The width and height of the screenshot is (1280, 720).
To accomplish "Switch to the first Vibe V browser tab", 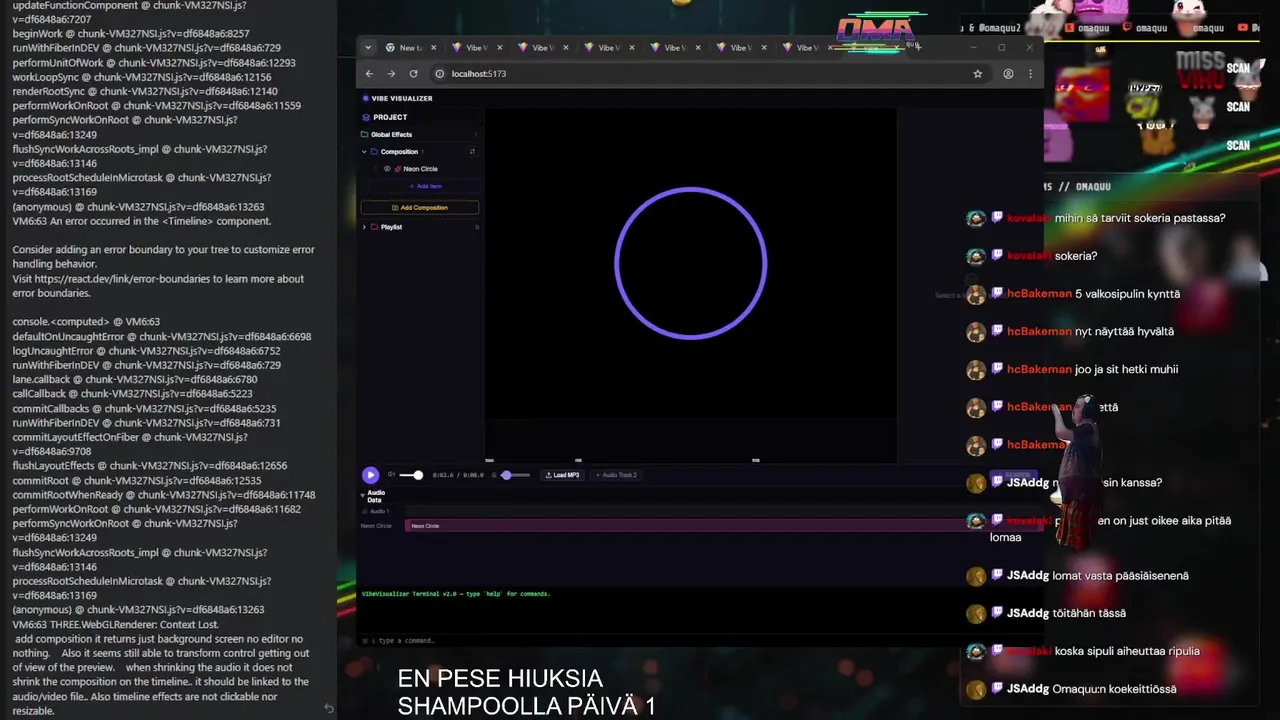I will pos(476,48).
